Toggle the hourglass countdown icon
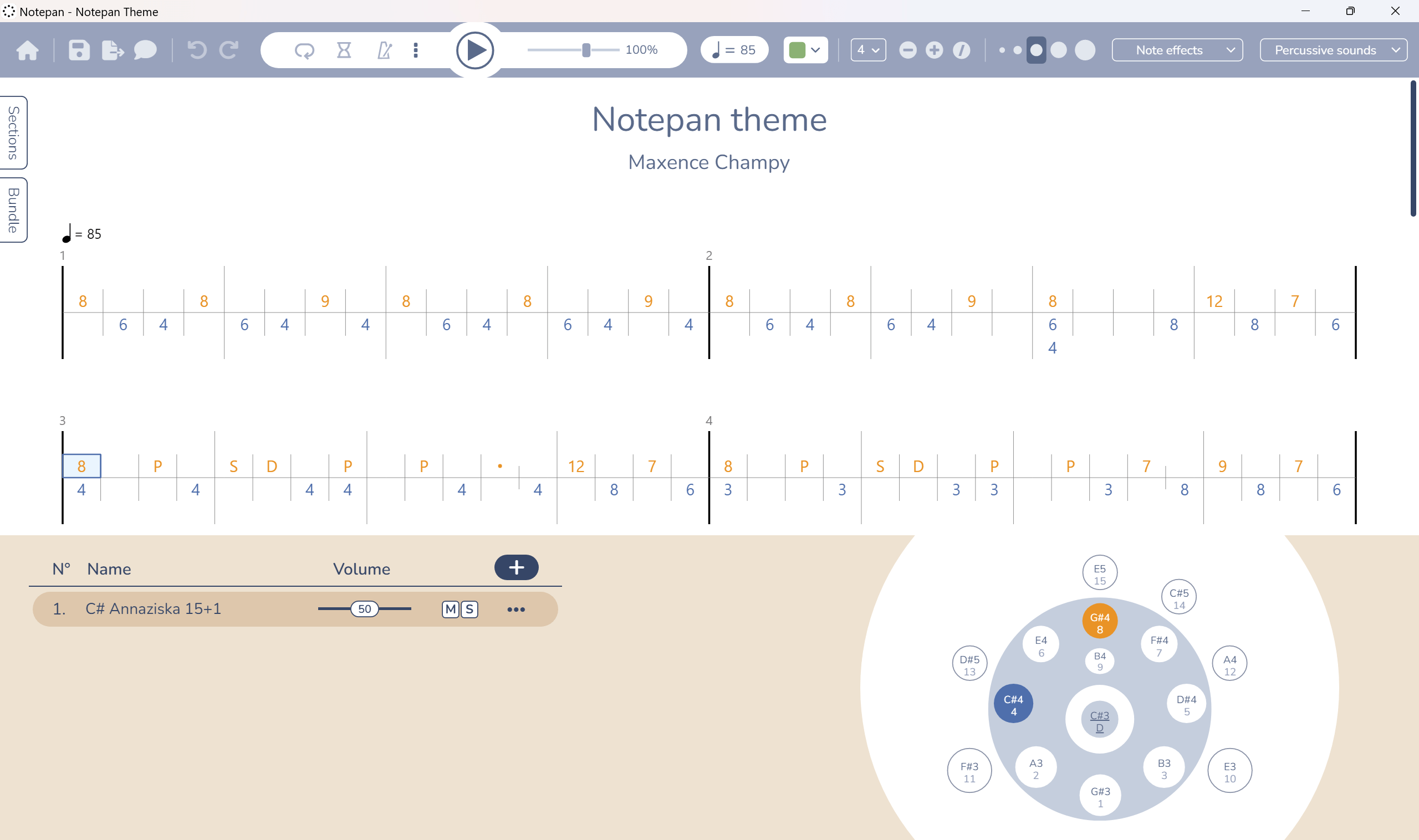Image resolution: width=1419 pixels, height=840 pixels. click(344, 50)
